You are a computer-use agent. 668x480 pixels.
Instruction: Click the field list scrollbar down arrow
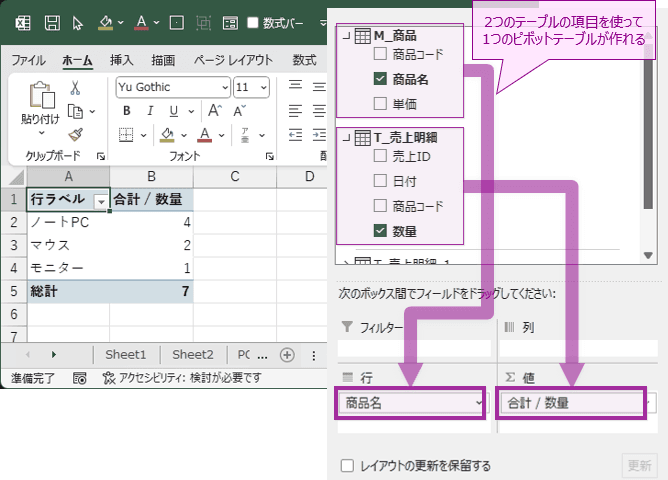(x=648, y=255)
